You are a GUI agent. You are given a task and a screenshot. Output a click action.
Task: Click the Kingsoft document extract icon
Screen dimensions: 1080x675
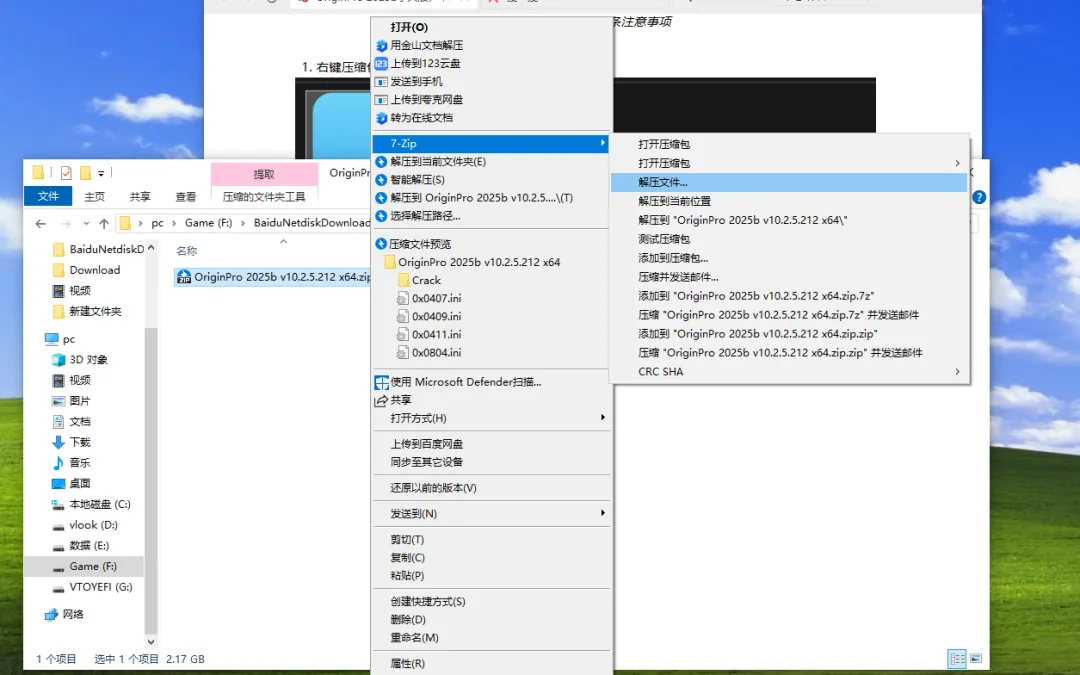(x=381, y=45)
